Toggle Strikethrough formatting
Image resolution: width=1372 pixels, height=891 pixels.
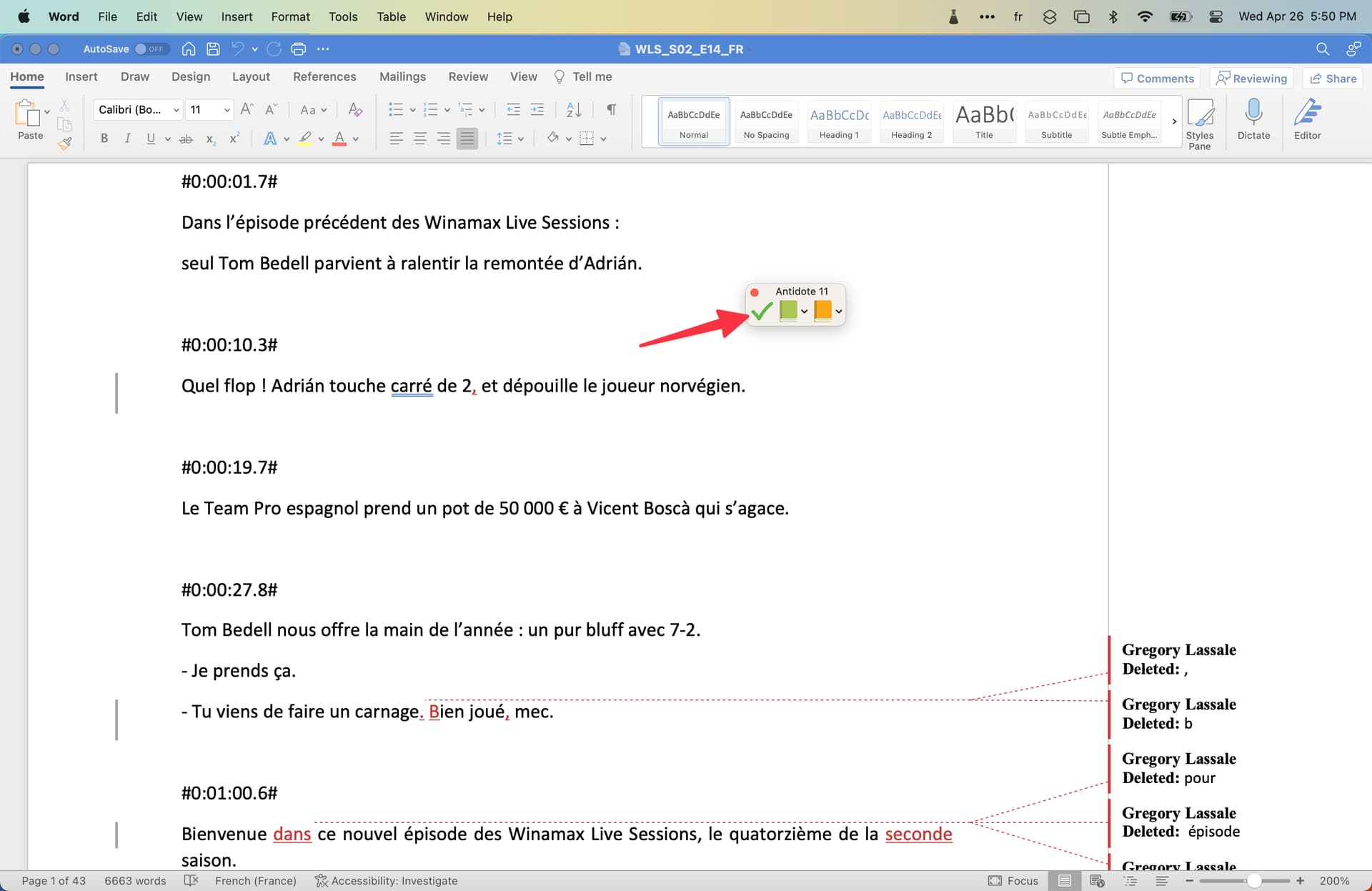(186, 139)
